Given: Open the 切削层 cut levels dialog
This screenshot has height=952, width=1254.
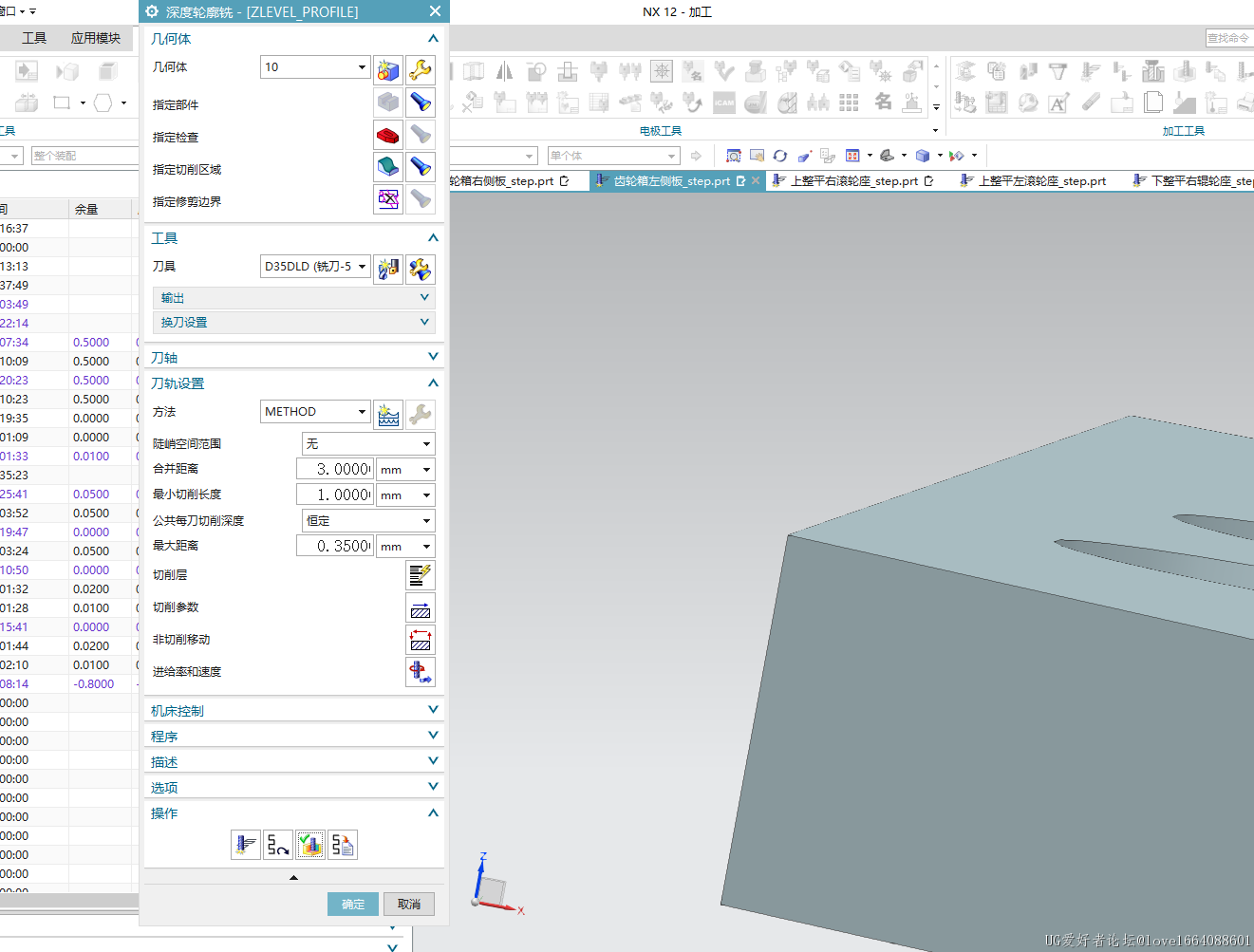Looking at the screenshot, I should [x=421, y=574].
